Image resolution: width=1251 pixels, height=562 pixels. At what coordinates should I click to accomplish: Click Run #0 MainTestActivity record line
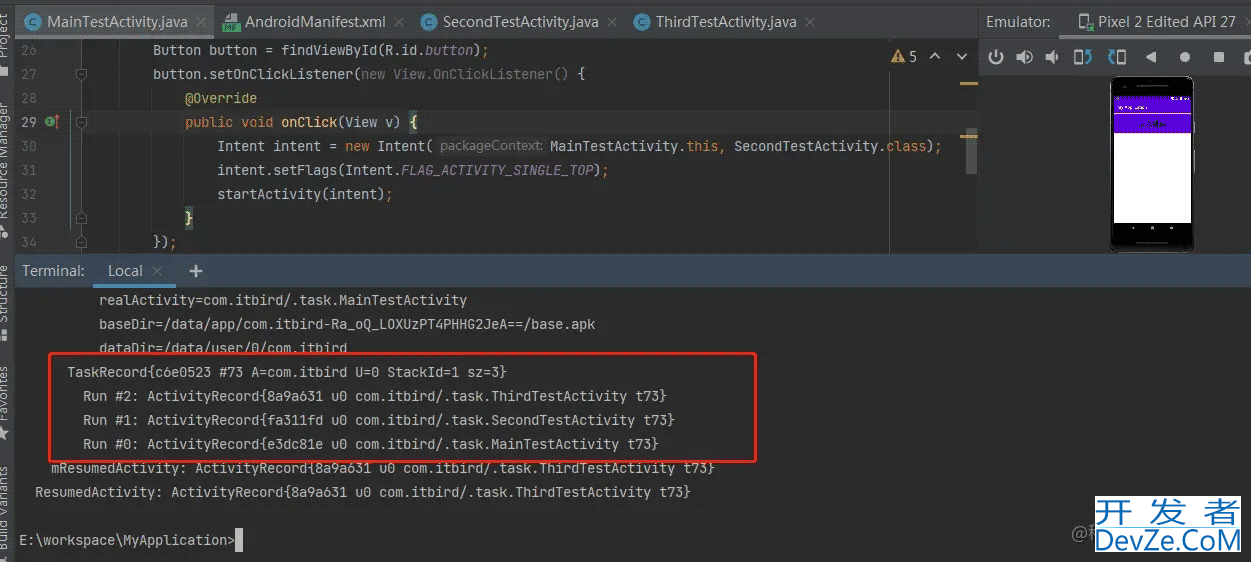371,444
